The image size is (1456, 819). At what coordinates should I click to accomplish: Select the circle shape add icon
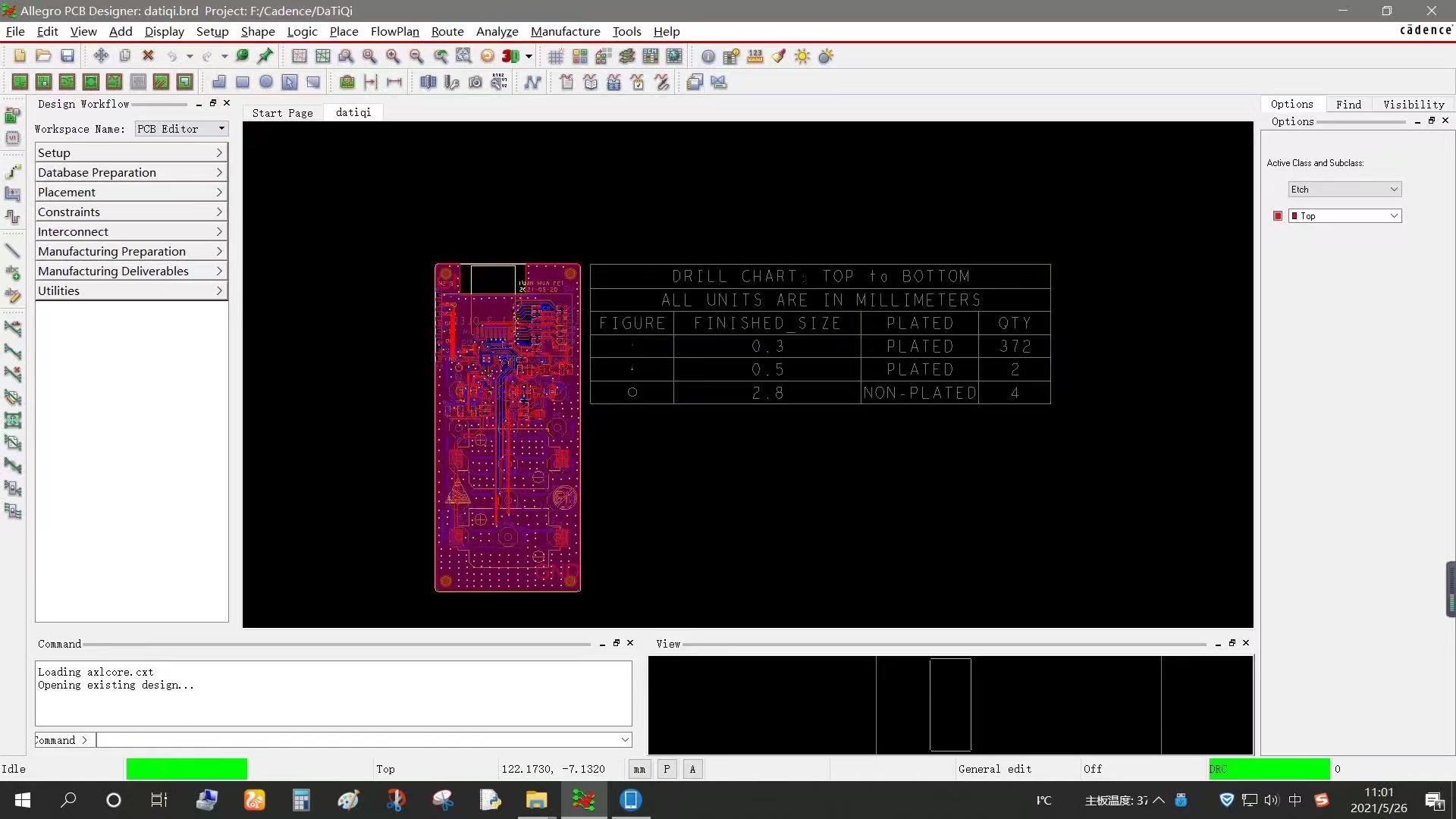click(266, 82)
